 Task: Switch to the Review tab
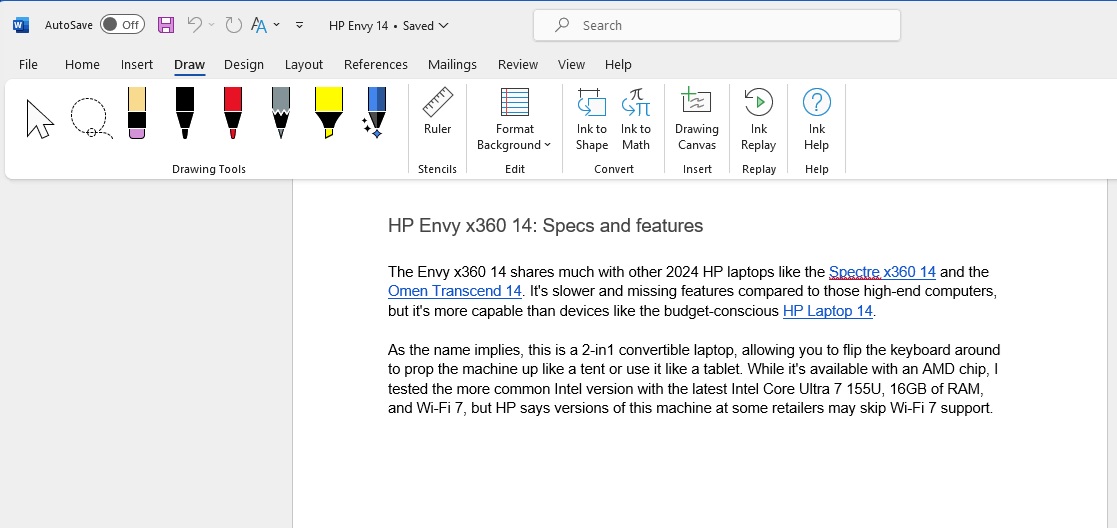(x=518, y=64)
